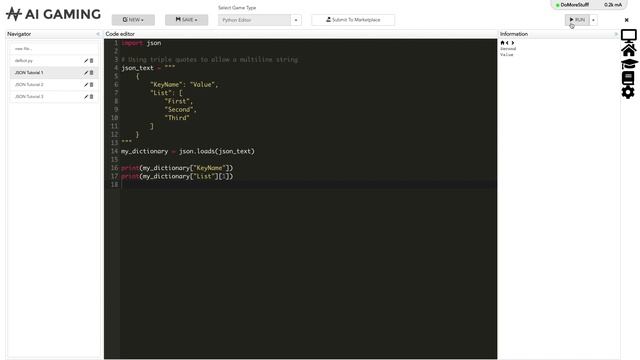Open the graduation cap tutorials icon
640x360 pixels.
pyautogui.click(x=629, y=64)
